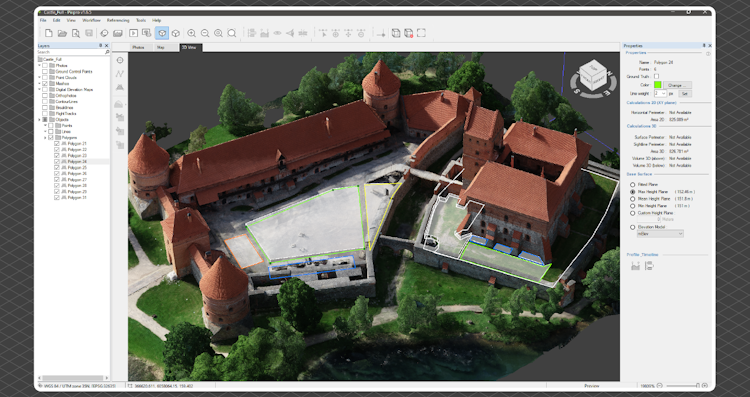Click the Change color button
This screenshot has height=397, width=750.
(x=677, y=85)
